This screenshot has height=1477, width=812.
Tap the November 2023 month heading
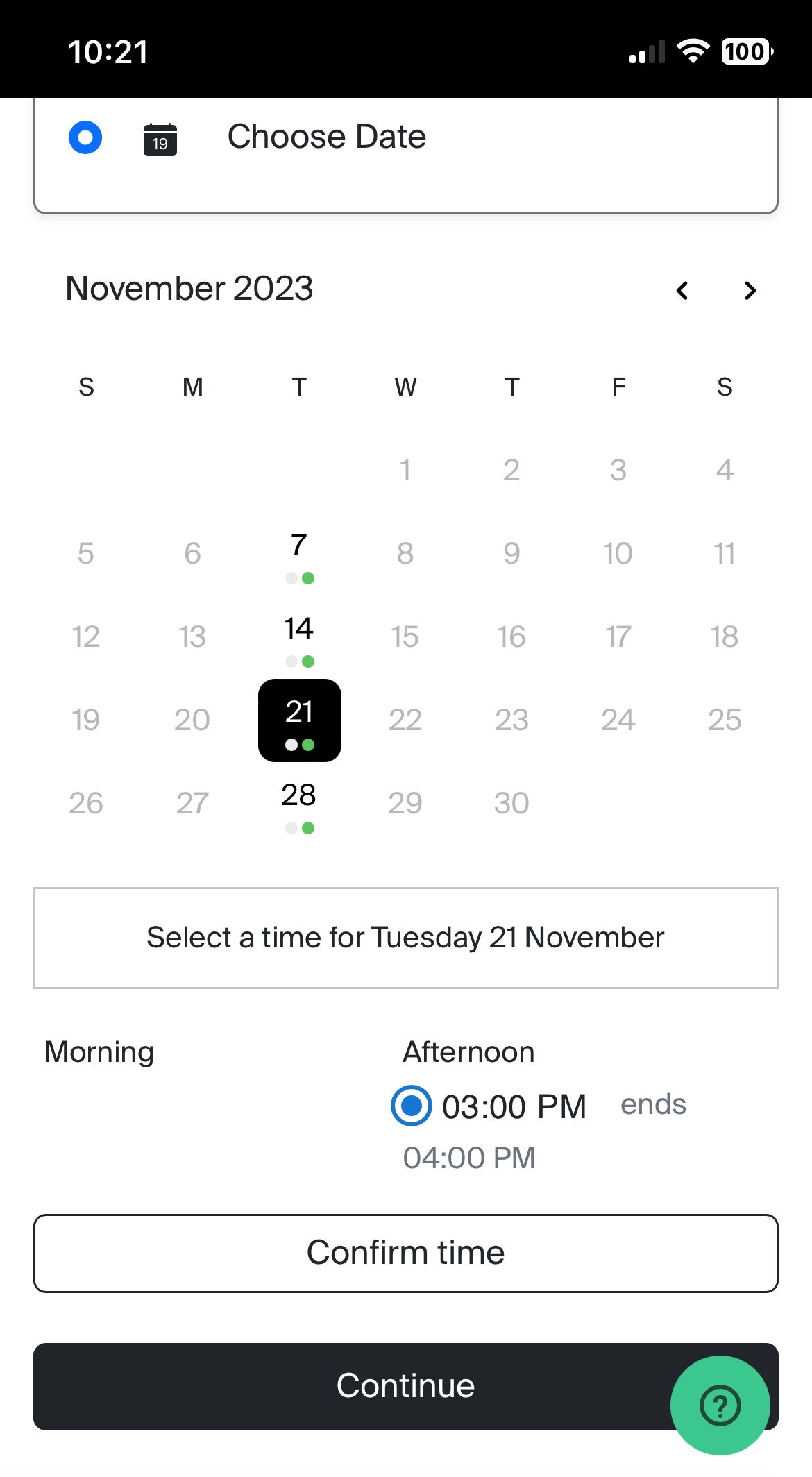pyautogui.click(x=189, y=288)
